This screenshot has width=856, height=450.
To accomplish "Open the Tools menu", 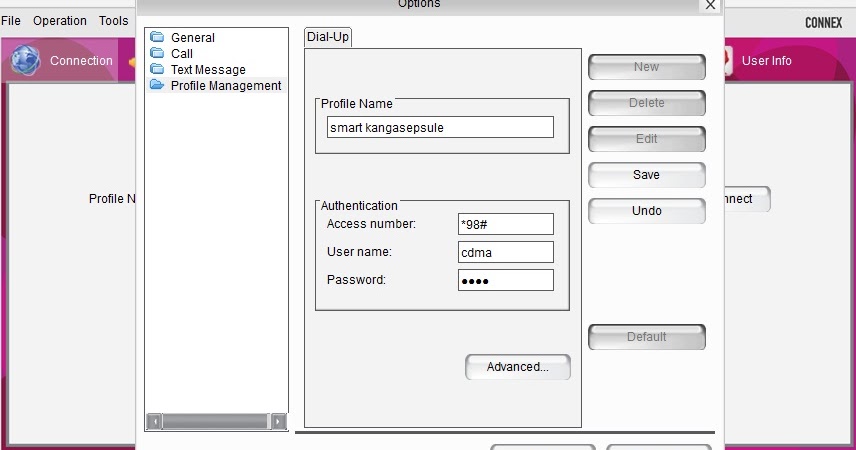I will 114,21.
